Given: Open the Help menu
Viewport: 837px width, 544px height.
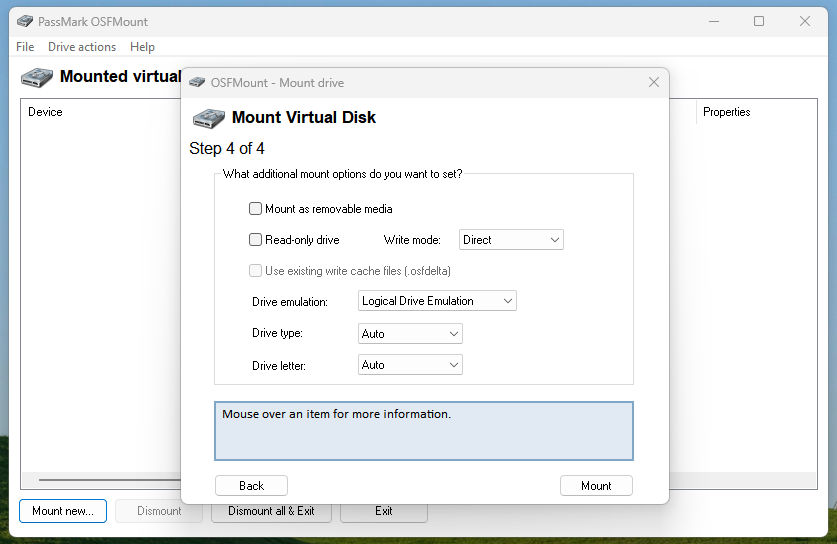Looking at the screenshot, I should pos(142,47).
